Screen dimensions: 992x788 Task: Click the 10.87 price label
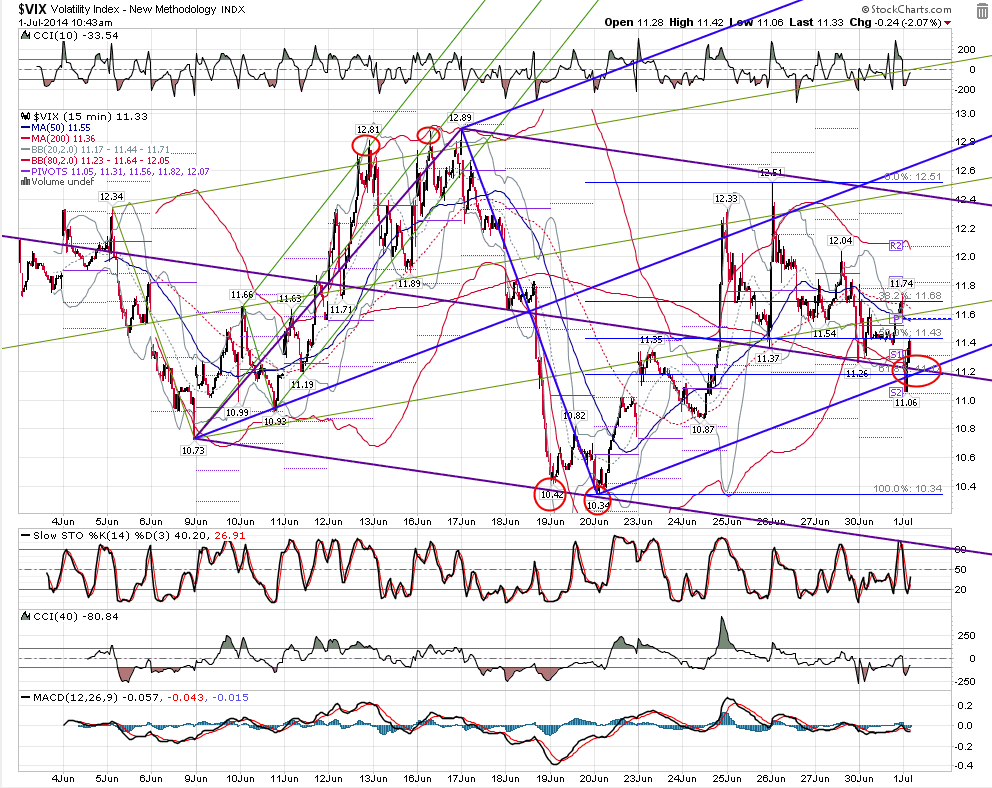point(703,429)
